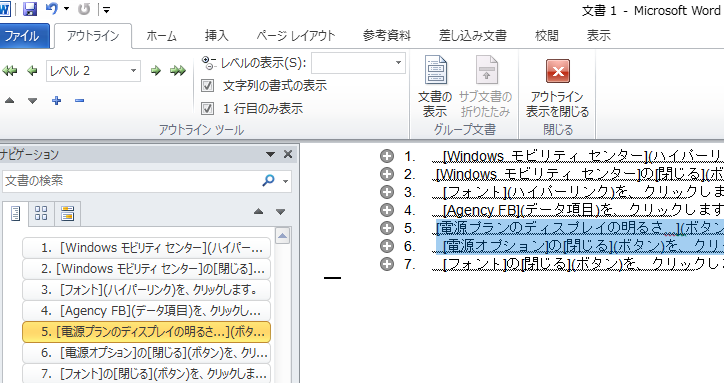Click the navigation pane scroll up arrow

283,237
